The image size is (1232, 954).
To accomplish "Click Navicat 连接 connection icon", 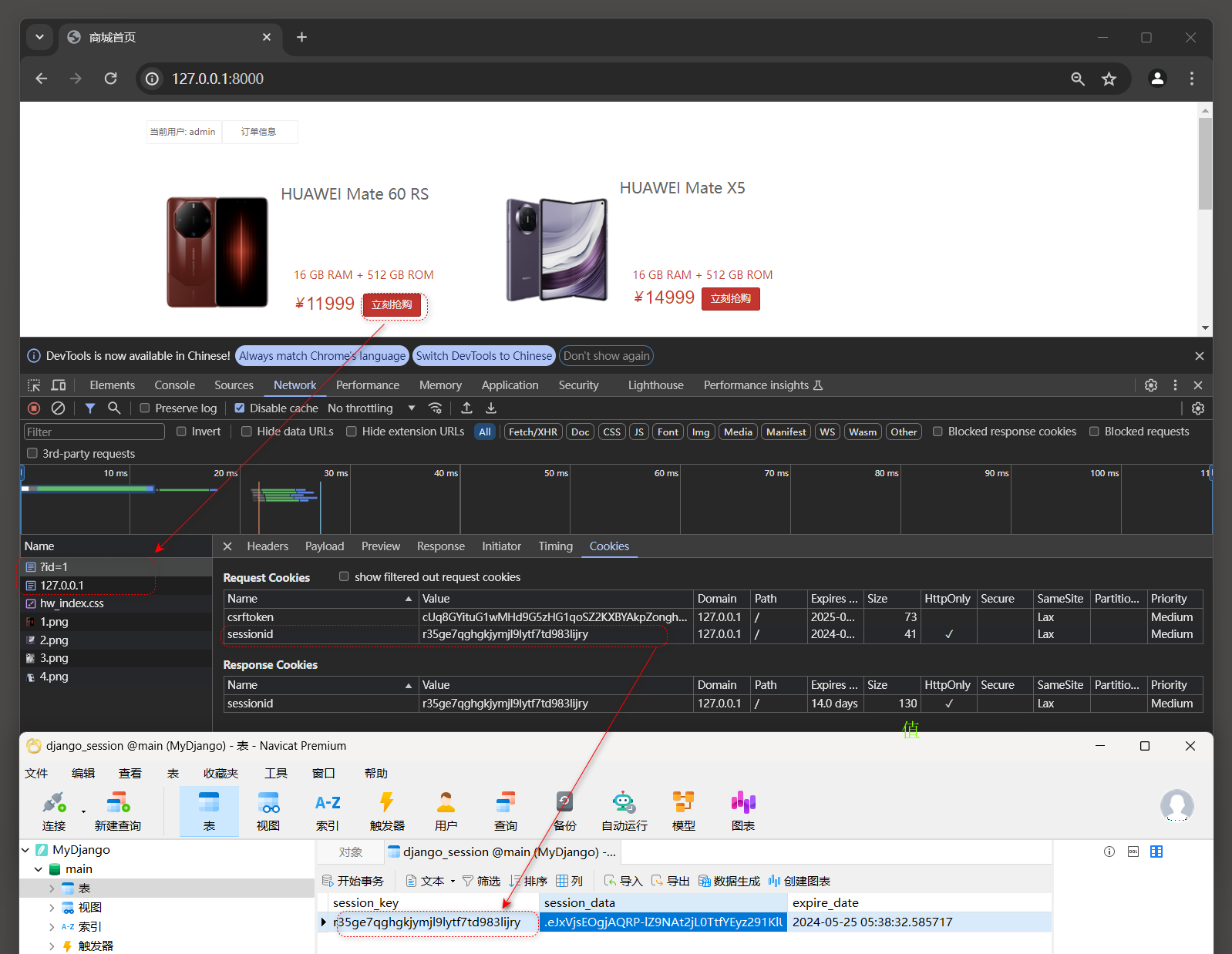I will (x=54, y=811).
